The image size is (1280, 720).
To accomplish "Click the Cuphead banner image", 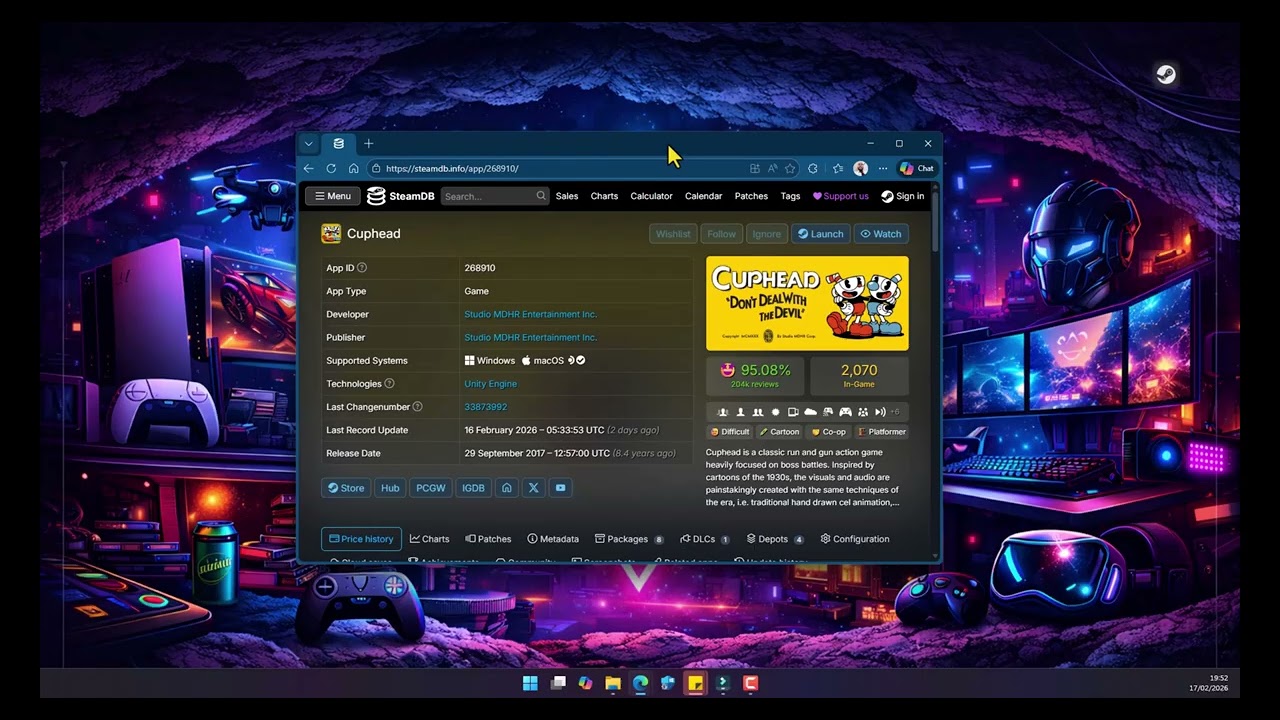I will pos(807,303).
